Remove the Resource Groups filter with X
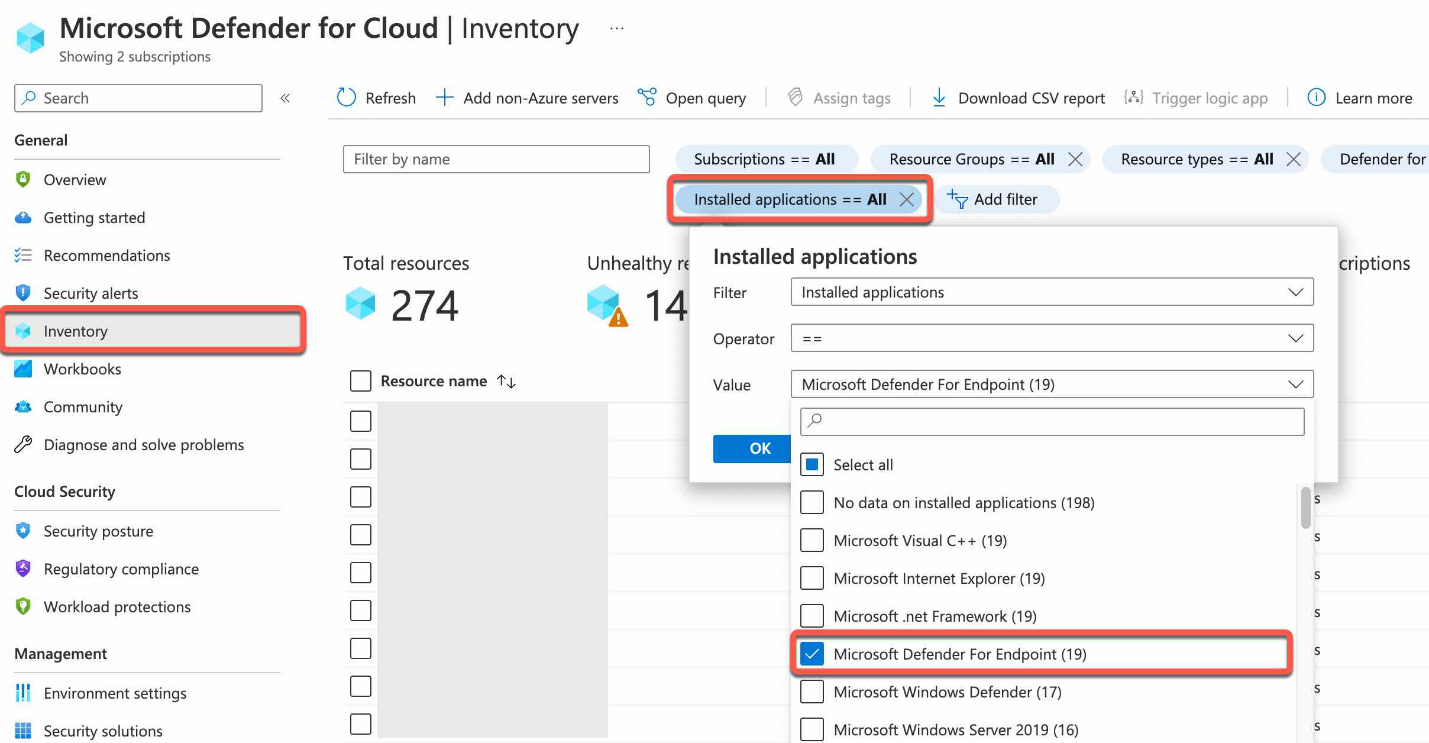This screenshot has width=1429, height=743. [x=1075, y=159]
